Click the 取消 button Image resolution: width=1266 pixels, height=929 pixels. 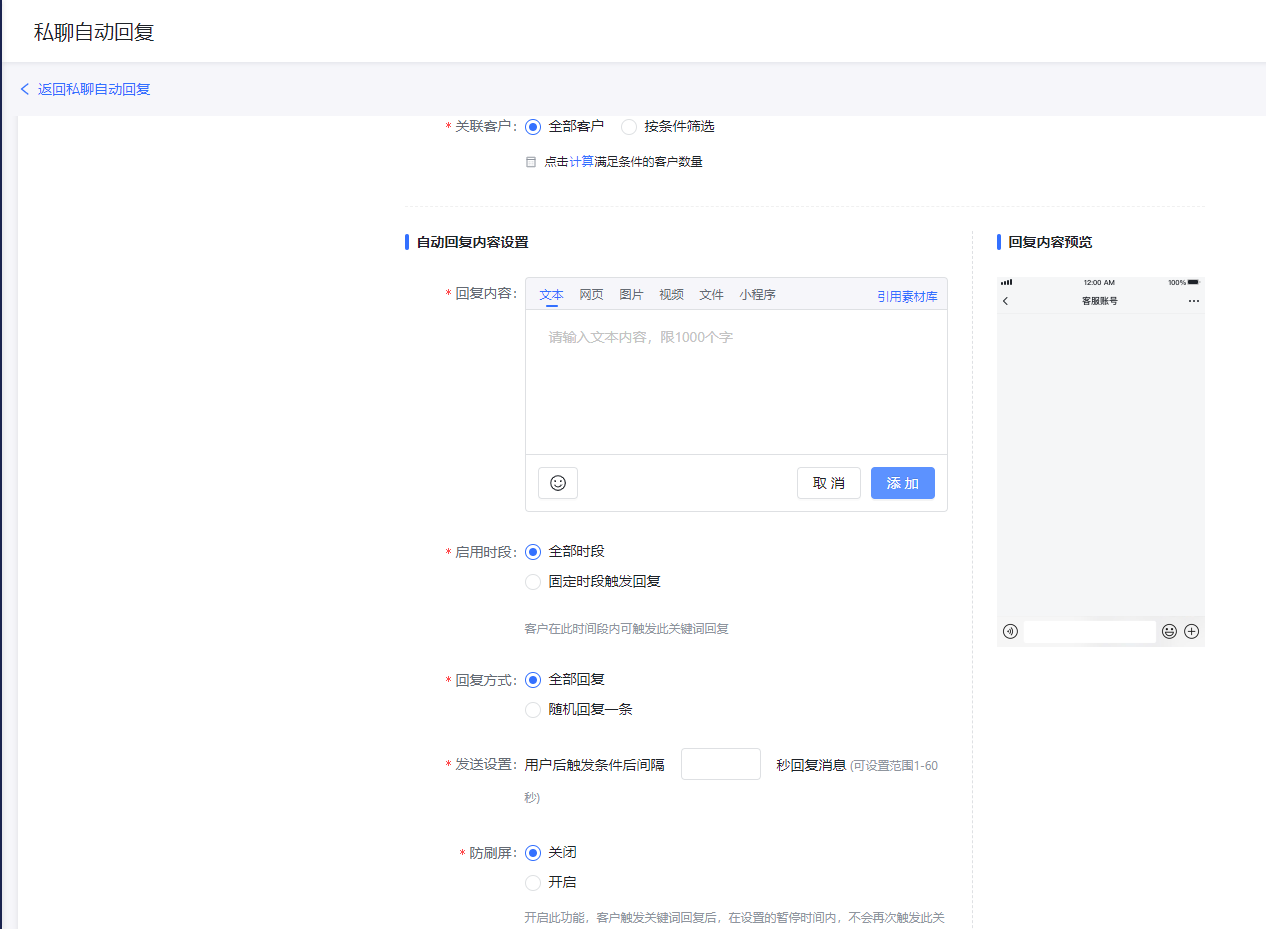(828, 483)
